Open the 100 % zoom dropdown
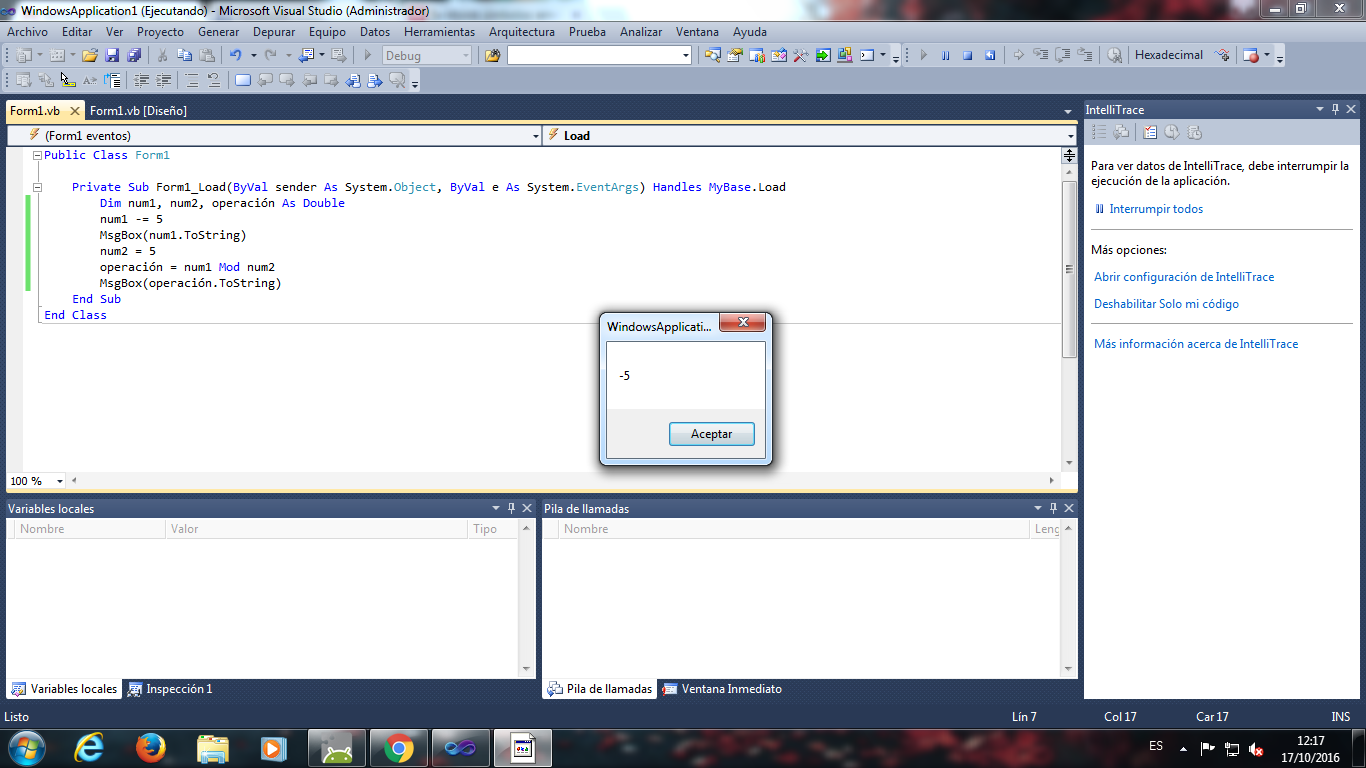 (60, 482)
